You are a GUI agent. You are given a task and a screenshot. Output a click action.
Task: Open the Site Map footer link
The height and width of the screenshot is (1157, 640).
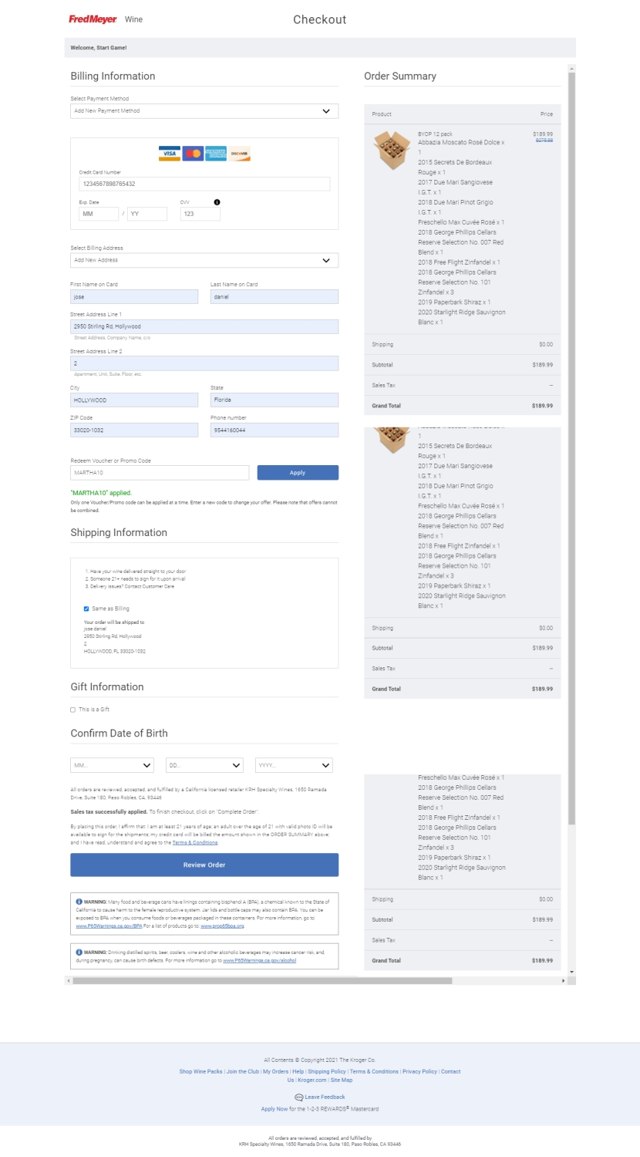(341, 1080)
